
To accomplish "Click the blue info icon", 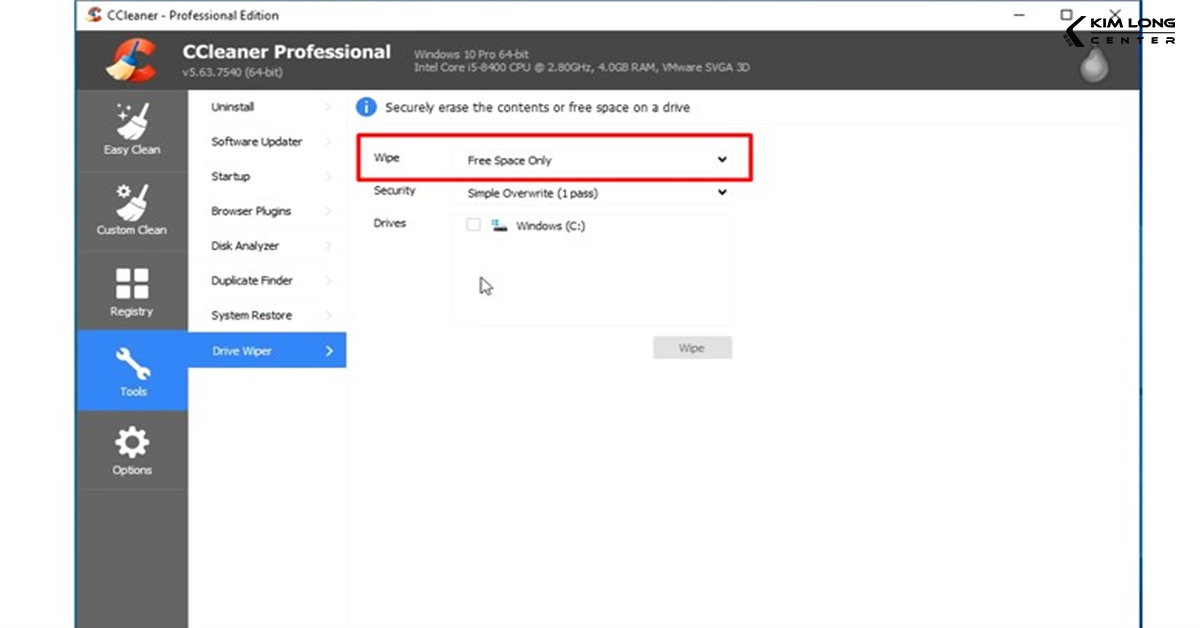I will coord(367,107).
